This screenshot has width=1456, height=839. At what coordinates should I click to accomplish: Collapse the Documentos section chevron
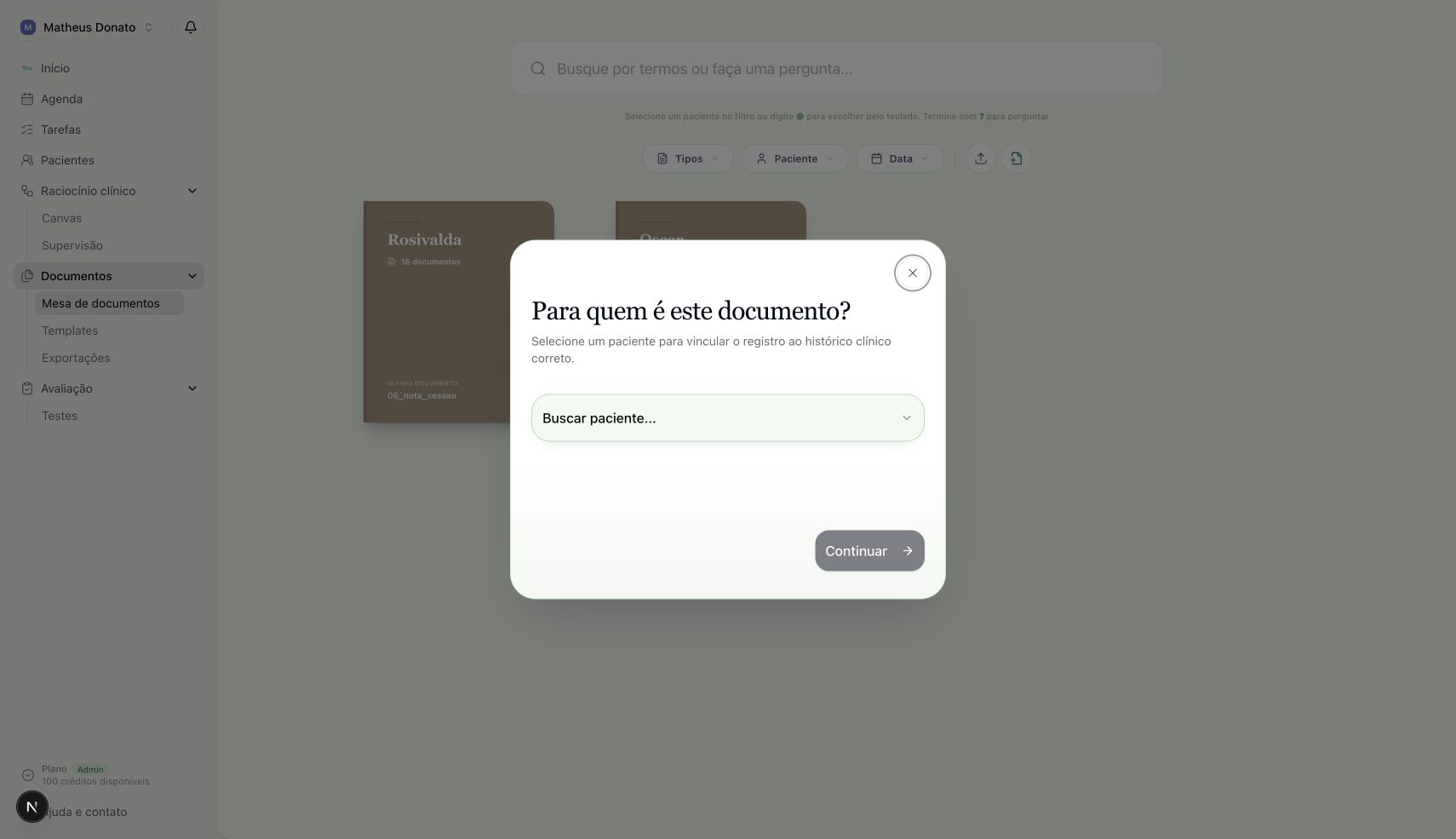click(192, 276)
